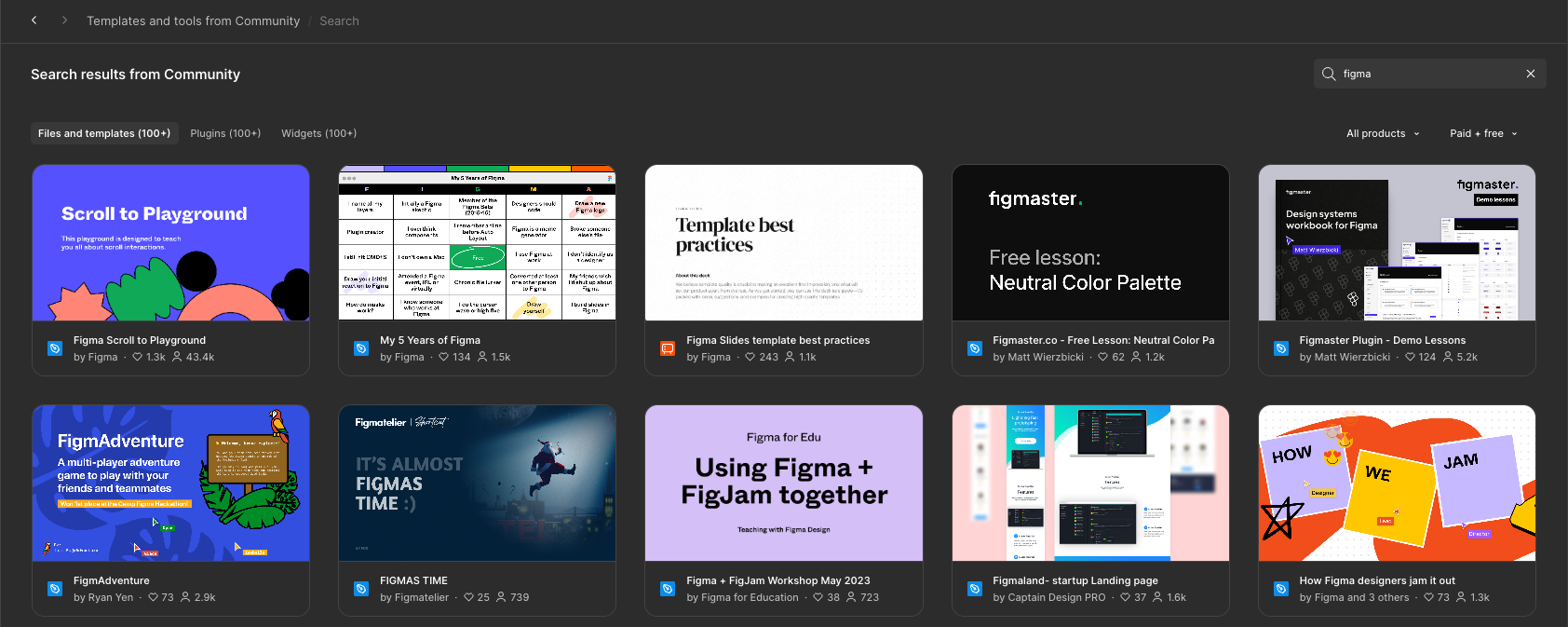
Task: Click title Figma + FigJam Workshop May 2023
Action: coord(778,580)
